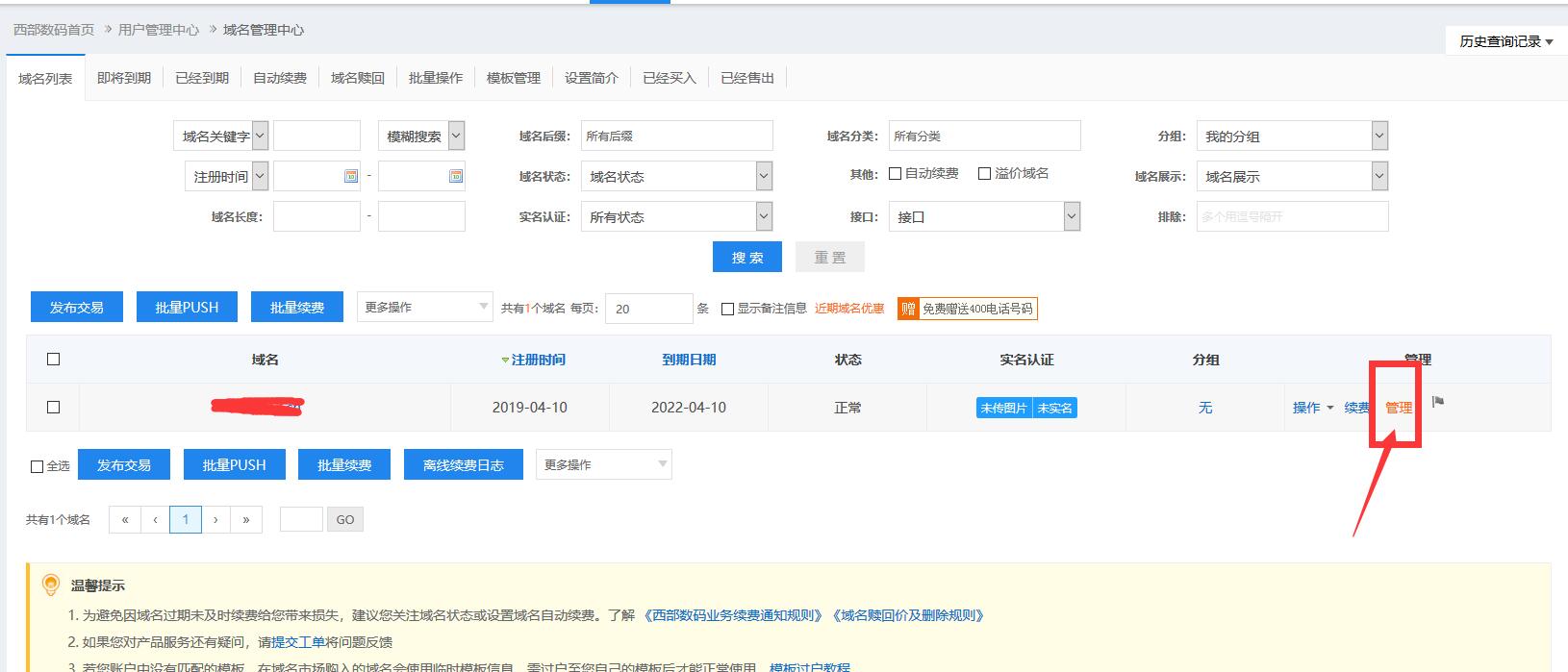Click top 批量PUSH button
This screenshot has height=672, width=1568.
(x=187, y=307)
